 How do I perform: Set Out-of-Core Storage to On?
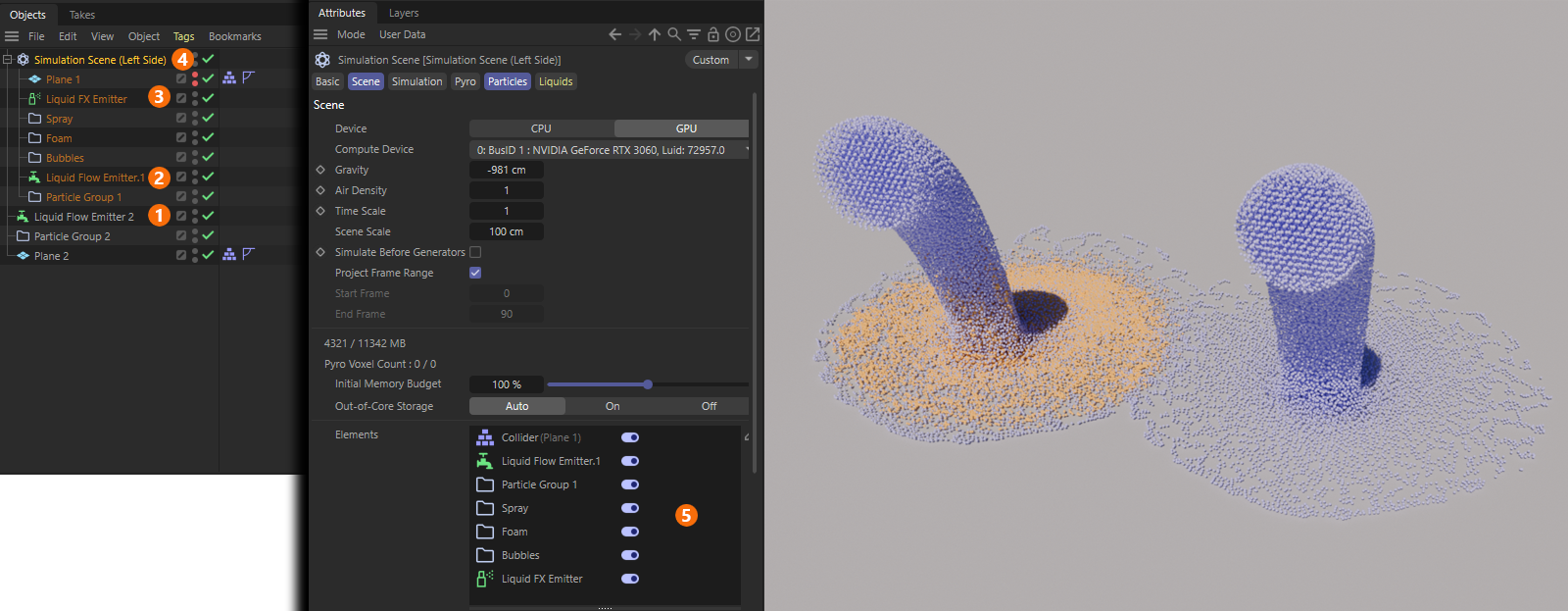pyautogui.click(x=612, y=406)
